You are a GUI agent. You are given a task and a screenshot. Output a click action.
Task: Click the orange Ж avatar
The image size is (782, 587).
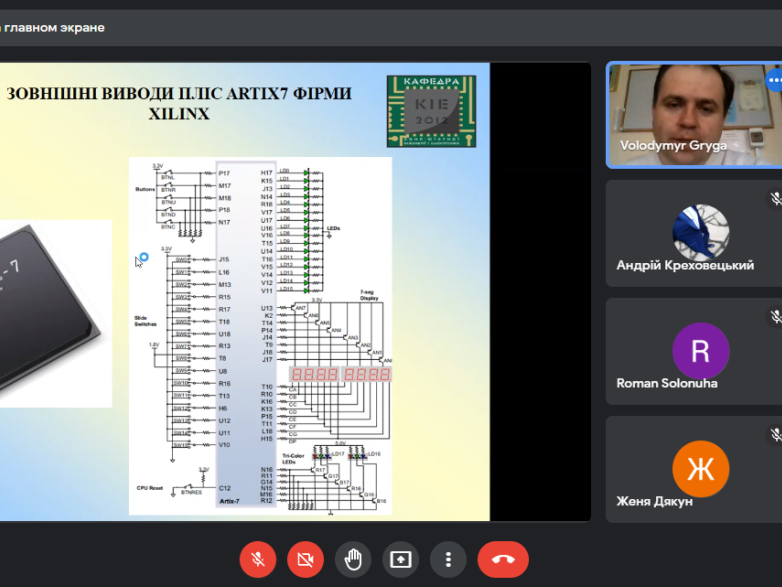(x=700, y=468)
